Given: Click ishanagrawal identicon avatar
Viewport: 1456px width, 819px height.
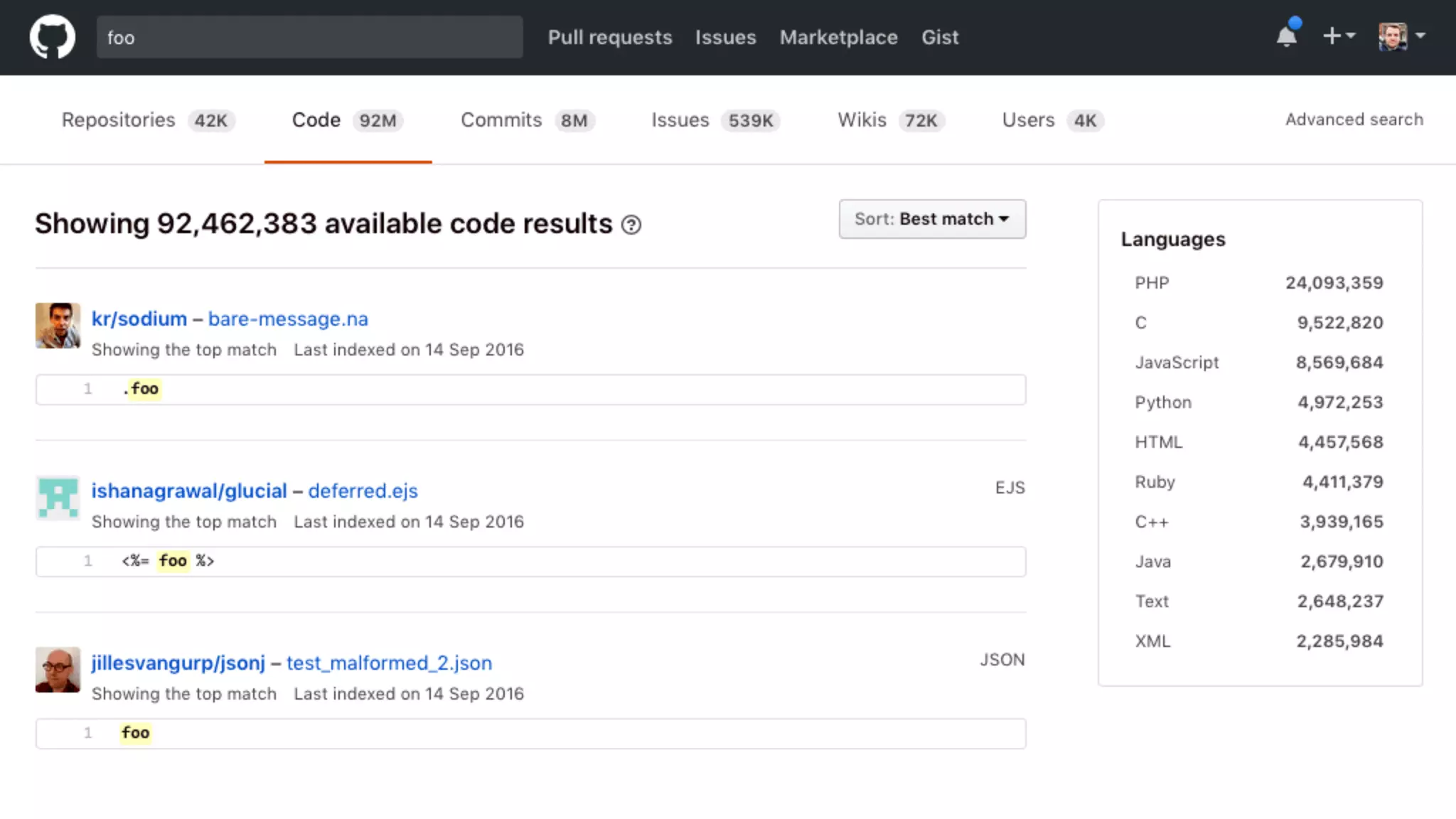Looking at the screenshot, I should pyautogui.click(x=58, y=498).
